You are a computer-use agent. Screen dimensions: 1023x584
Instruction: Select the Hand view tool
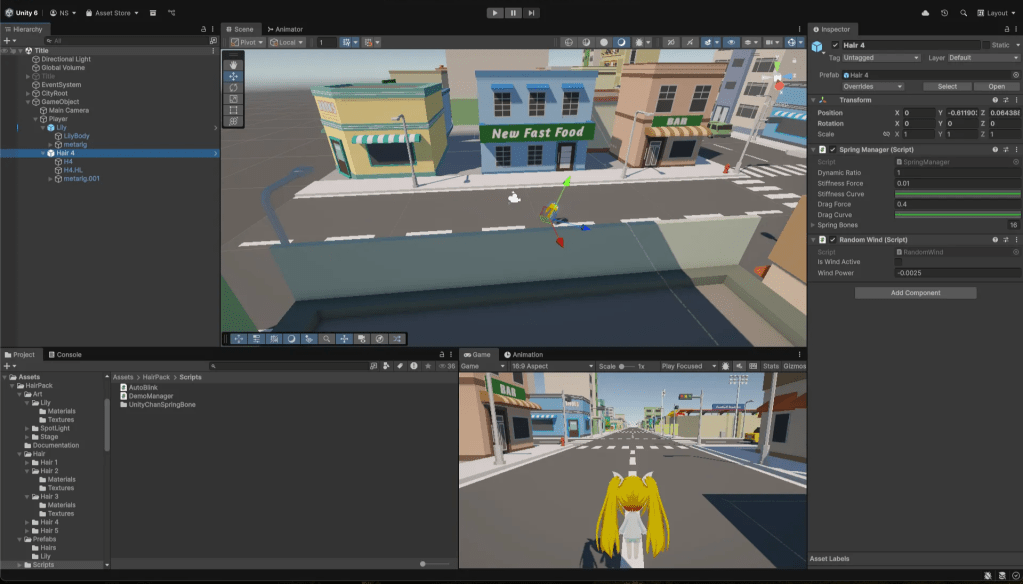coord(234,64)
